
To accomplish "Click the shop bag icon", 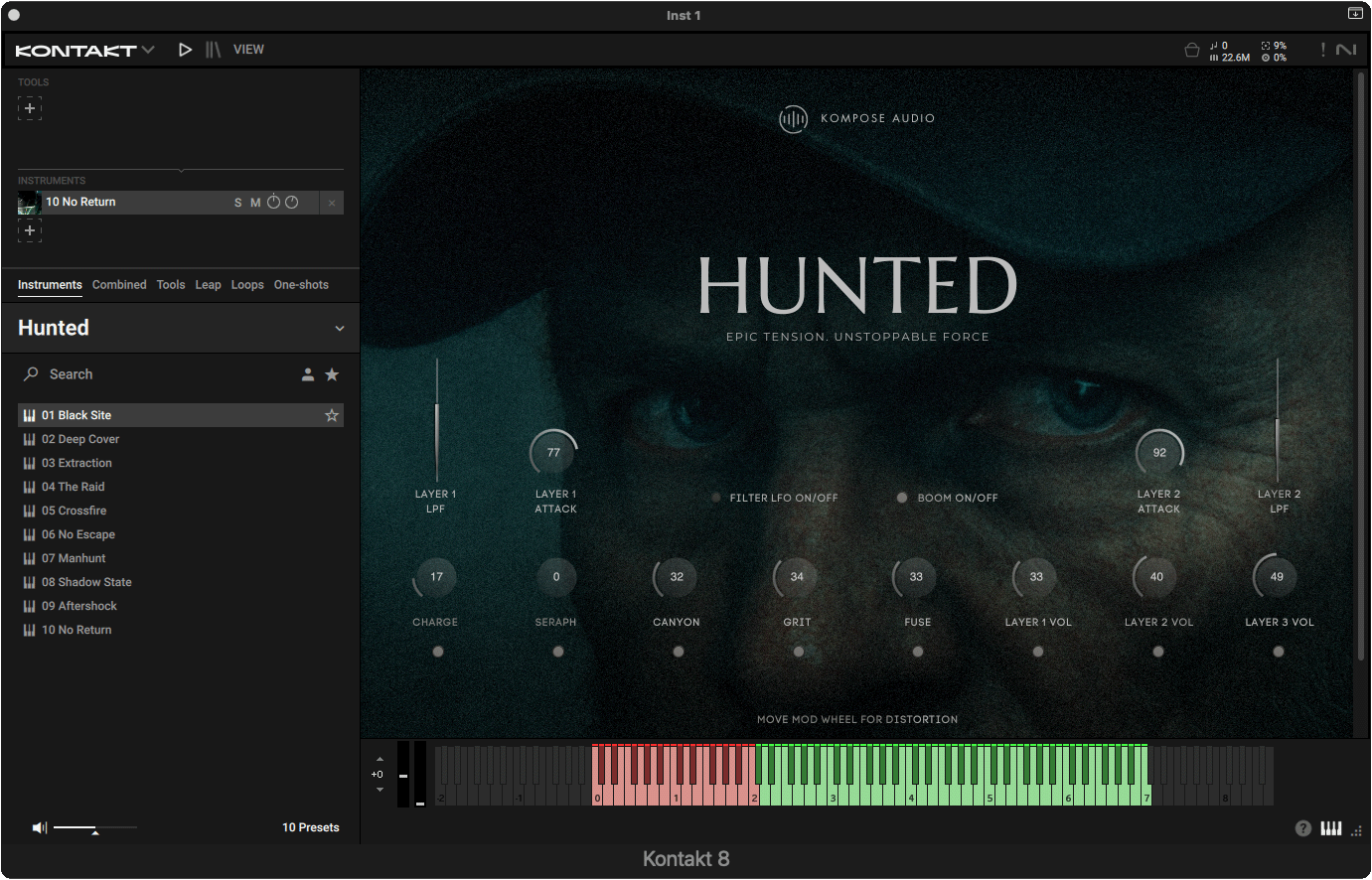I will pos(1192,50).
